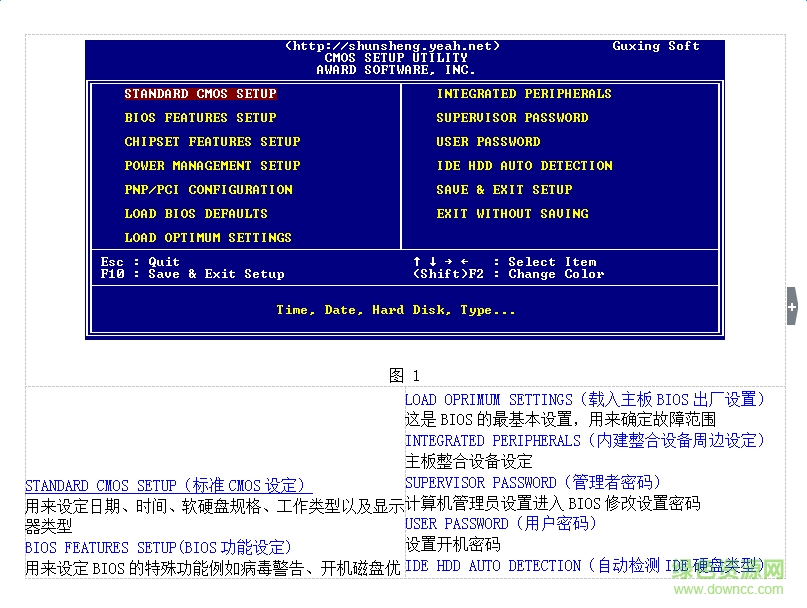
Task: Select USER PASSWORD
Action: point(490,141)
